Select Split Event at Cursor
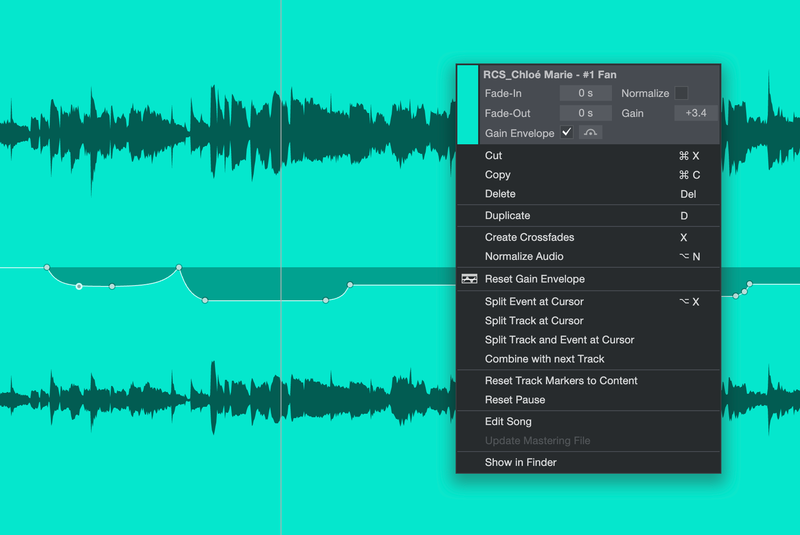Image resolution: width=800 pixels, height=535 pixels. coord(534,301)
